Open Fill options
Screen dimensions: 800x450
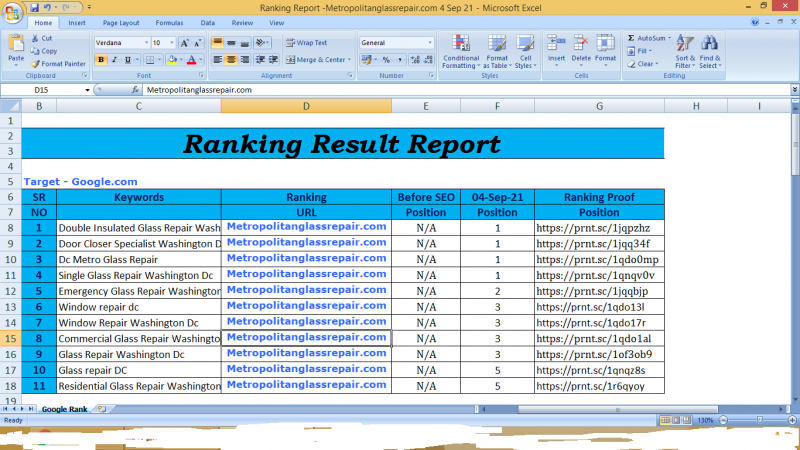(640, 51)
